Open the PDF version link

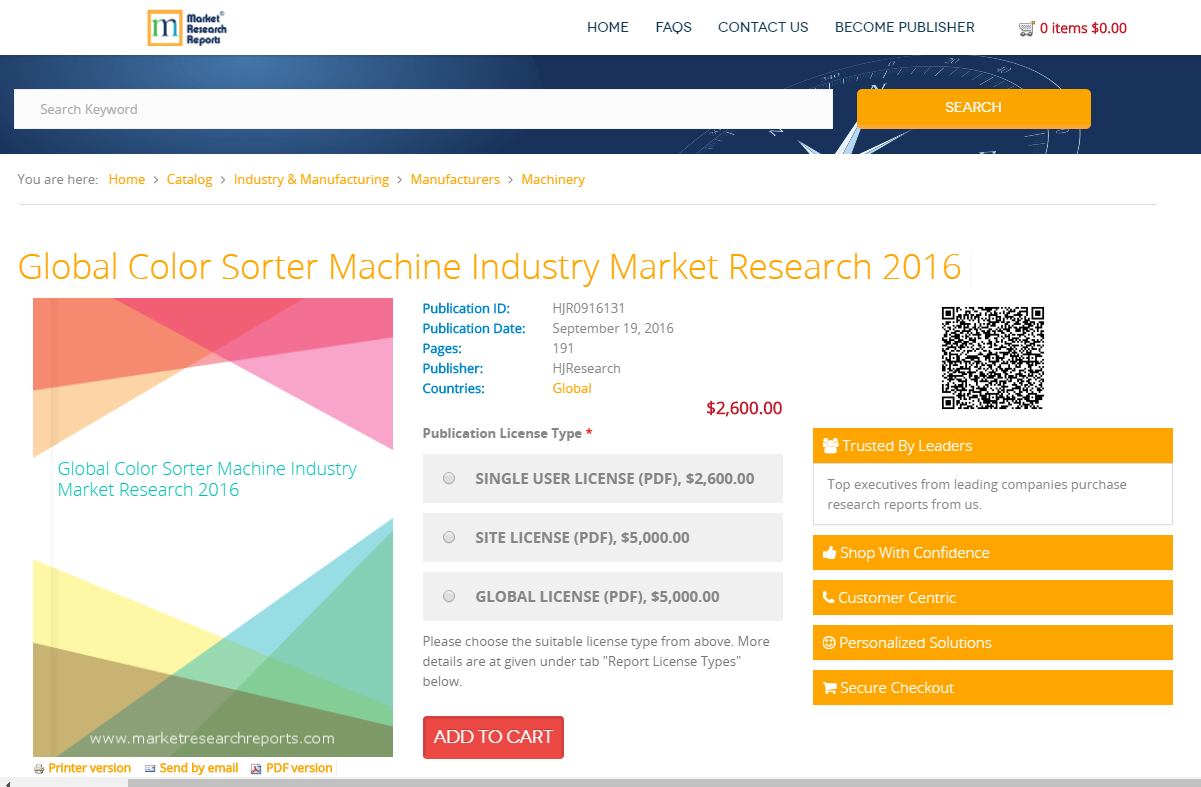(299, 768)
